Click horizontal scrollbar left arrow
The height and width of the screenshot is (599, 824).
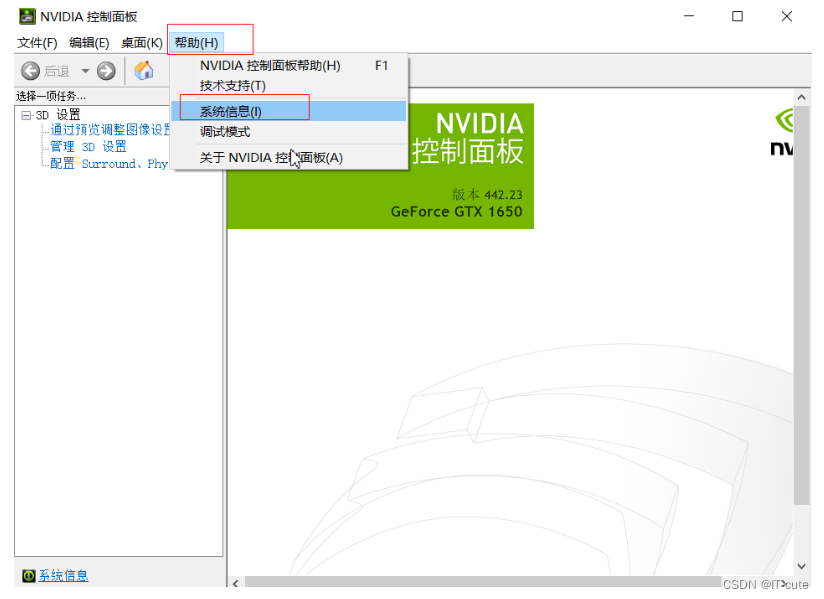click(235, 583)
